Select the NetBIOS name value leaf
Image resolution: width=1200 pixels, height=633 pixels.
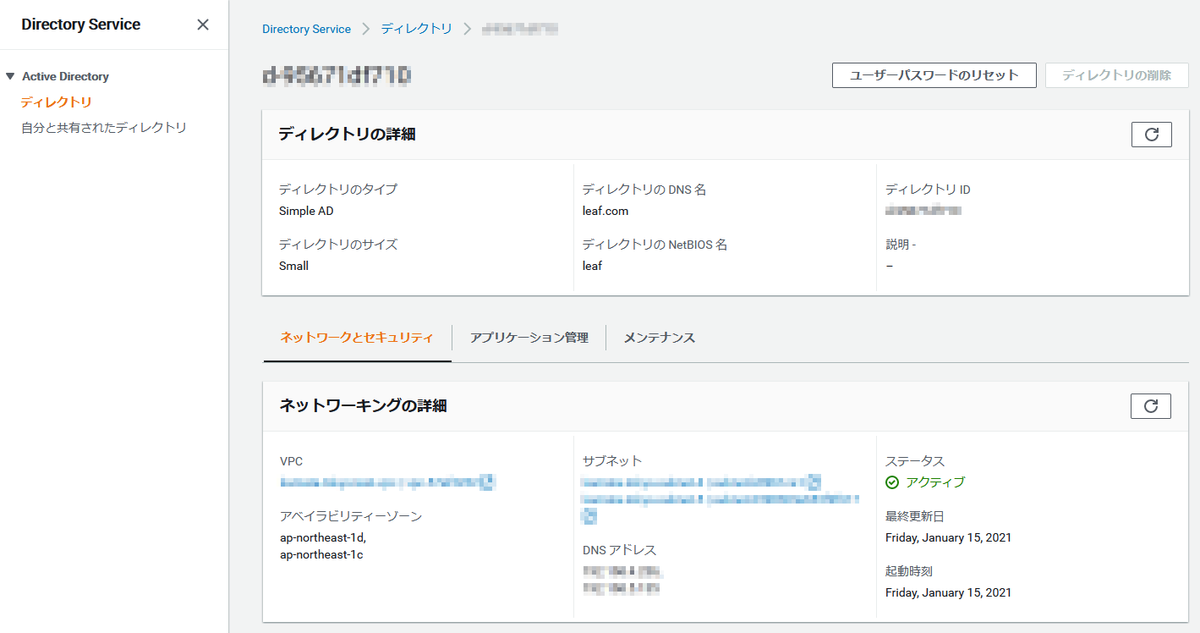tap(592, 266)
